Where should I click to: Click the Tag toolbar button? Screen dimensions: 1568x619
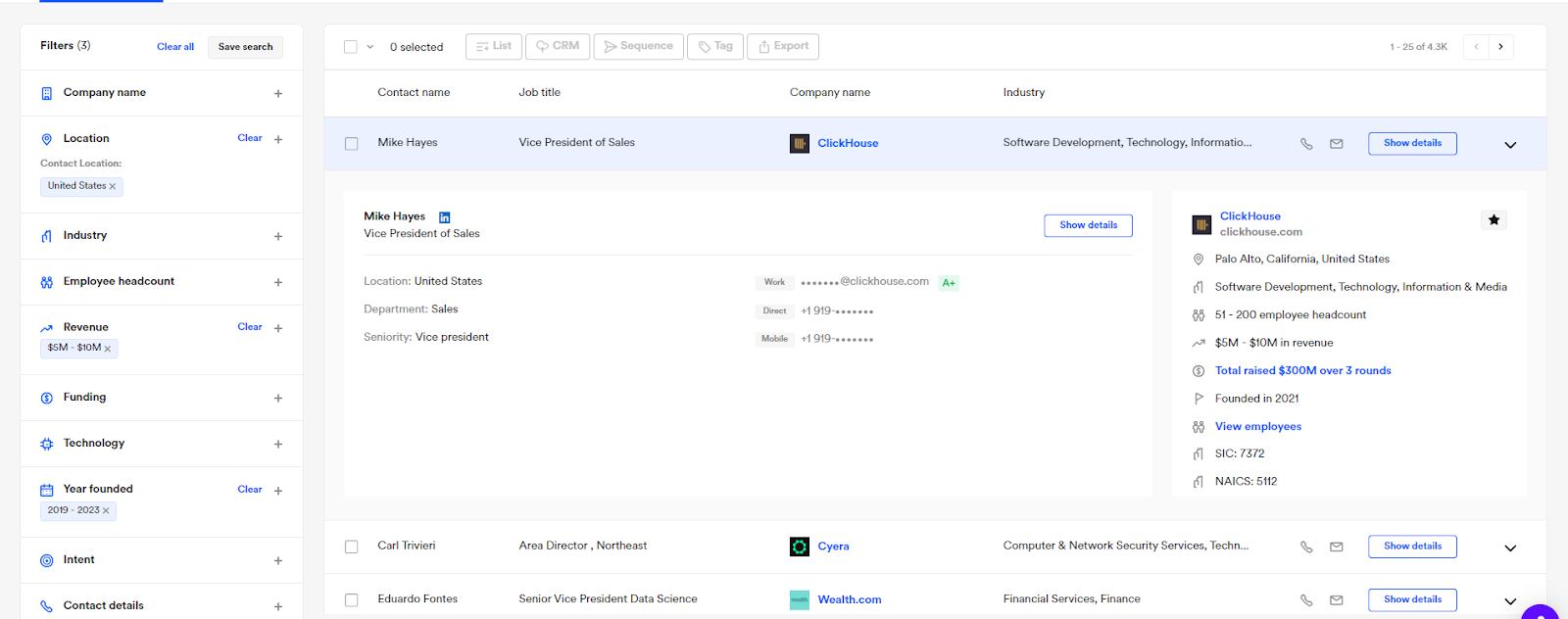click(x=715, y=46)
